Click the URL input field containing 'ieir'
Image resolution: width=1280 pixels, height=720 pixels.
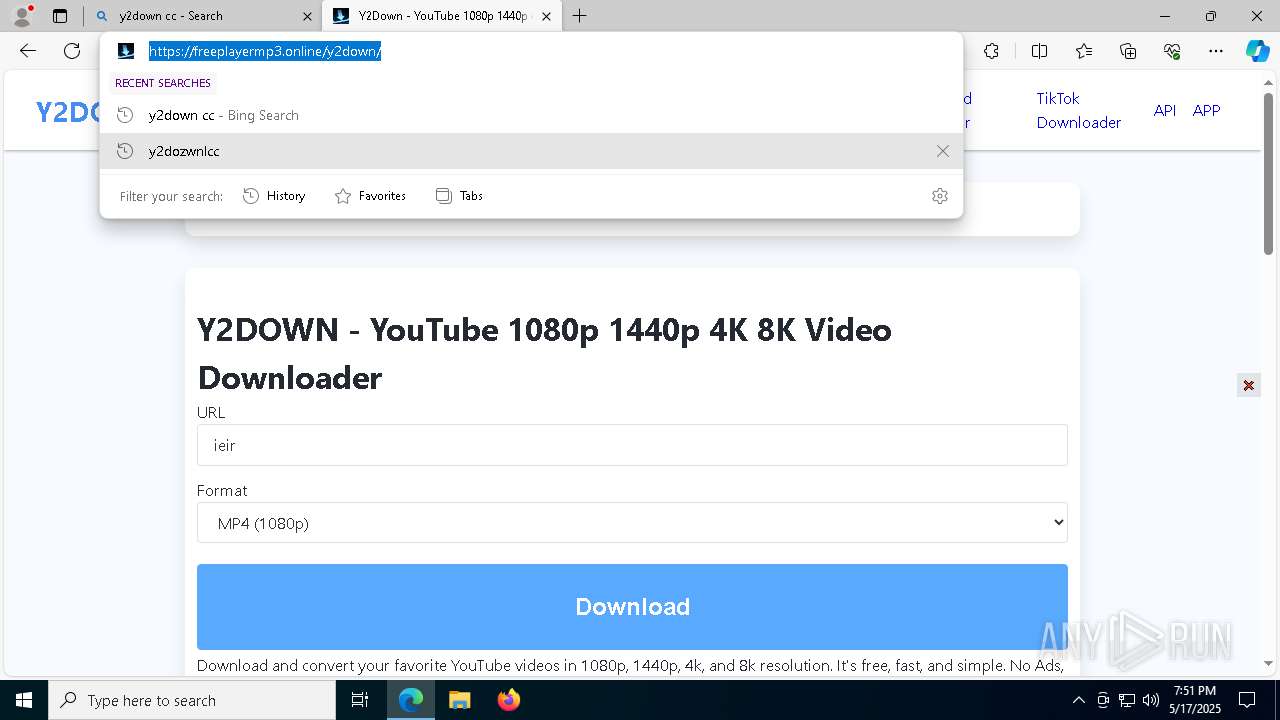[x=632, y=445]
